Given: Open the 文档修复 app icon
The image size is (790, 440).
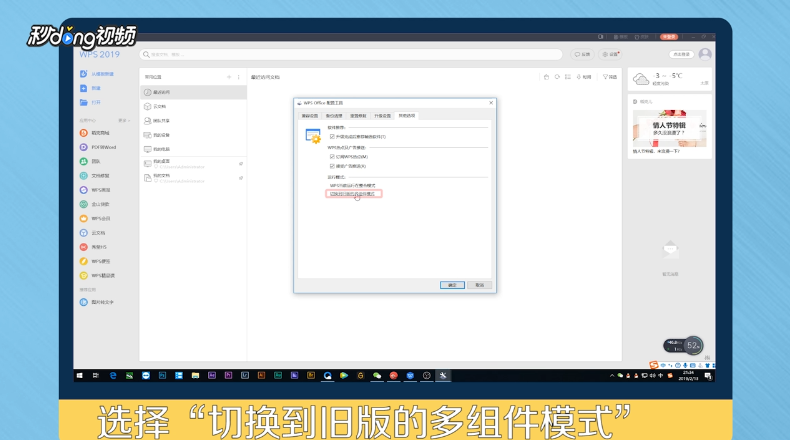Looking at the screenshot, I should [84, 176].
